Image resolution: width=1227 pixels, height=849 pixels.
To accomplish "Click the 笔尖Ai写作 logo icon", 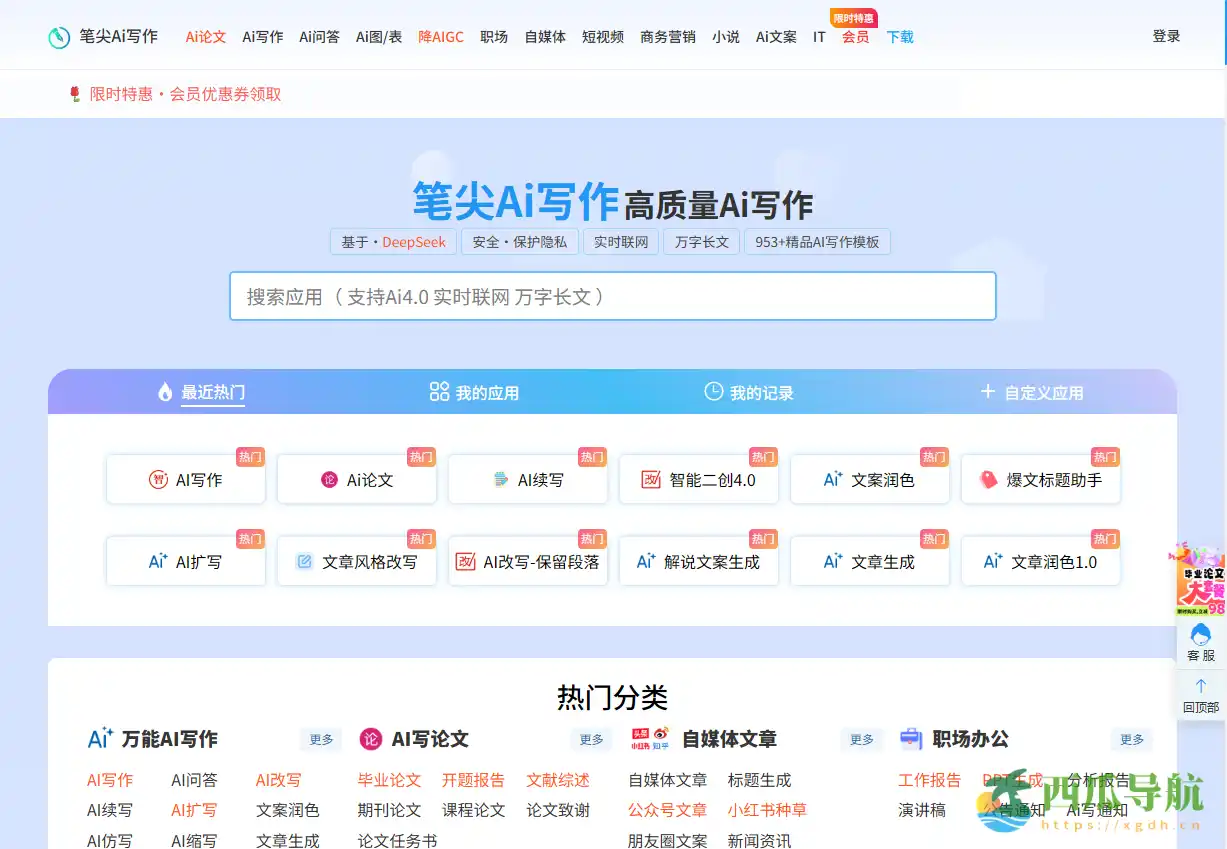I will point(59,37).
